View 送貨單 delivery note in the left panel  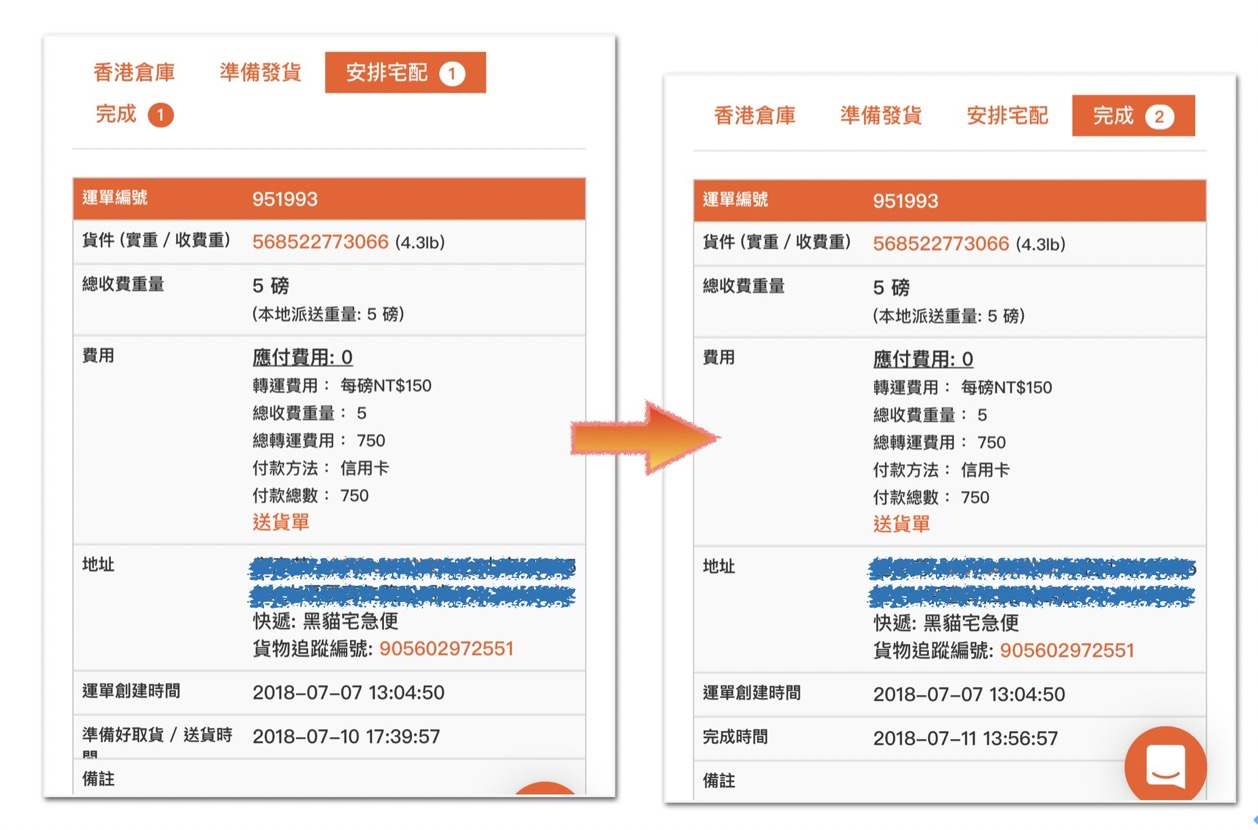tap(281, 522)
